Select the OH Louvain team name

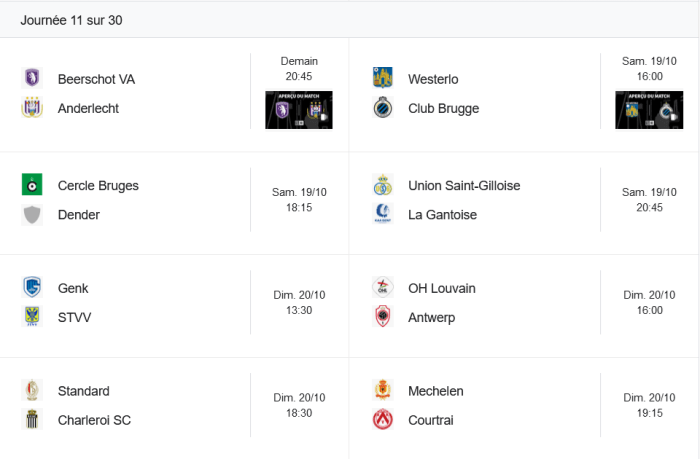pos(442,288)
